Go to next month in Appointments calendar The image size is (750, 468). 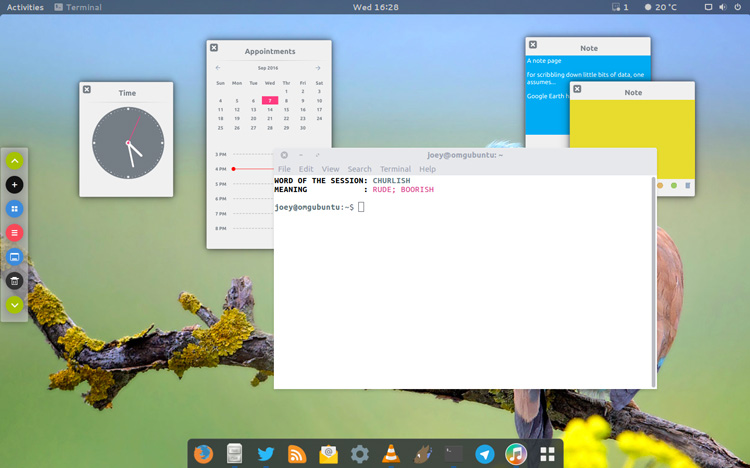pyautogui.click(x=318, y=68)
